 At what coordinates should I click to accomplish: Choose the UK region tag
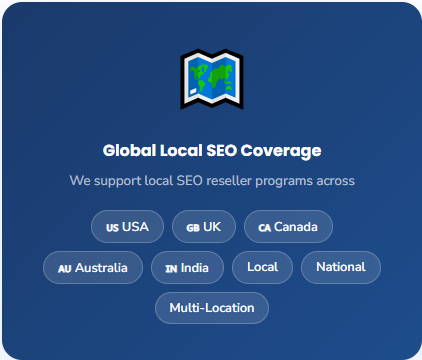point(204,227)
